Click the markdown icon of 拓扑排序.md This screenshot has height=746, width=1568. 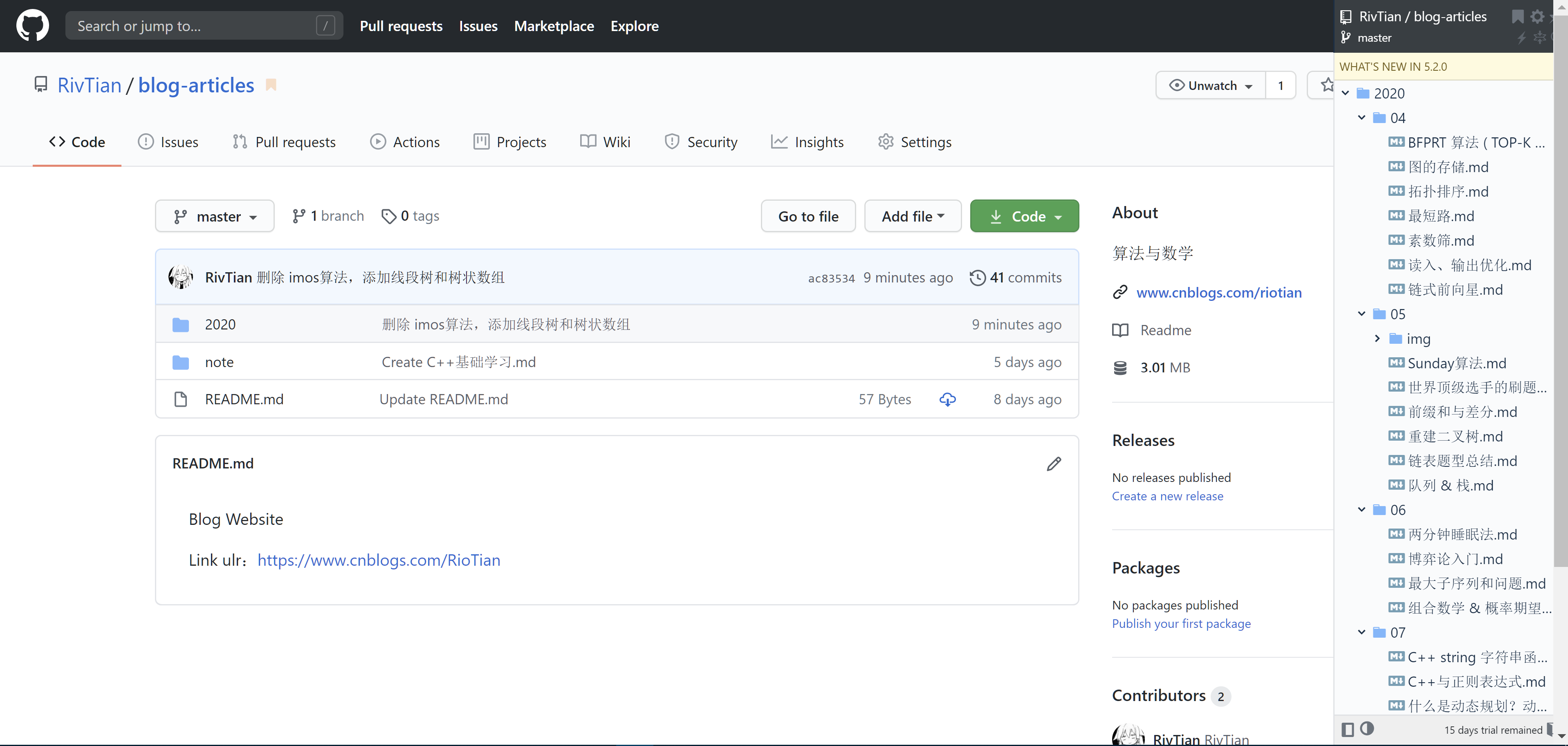[x=1396, y=191]
